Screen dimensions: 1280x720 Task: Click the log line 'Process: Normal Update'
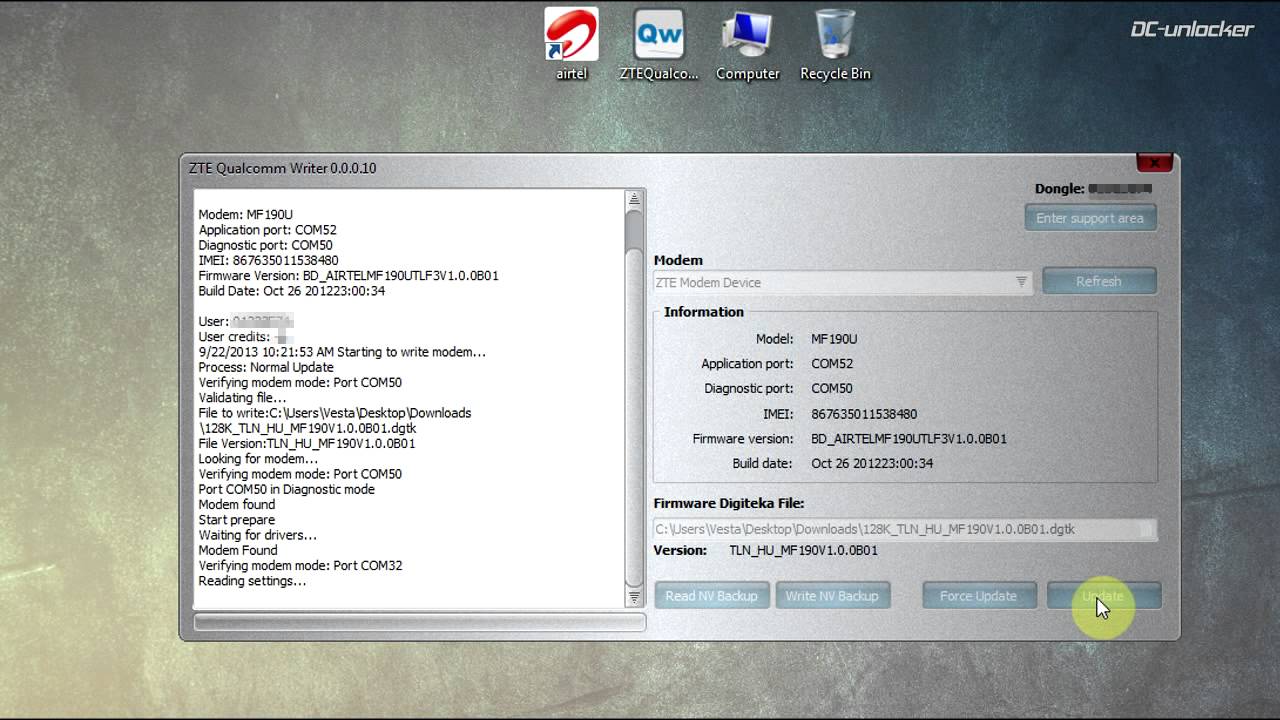click(x=266, y=367)
